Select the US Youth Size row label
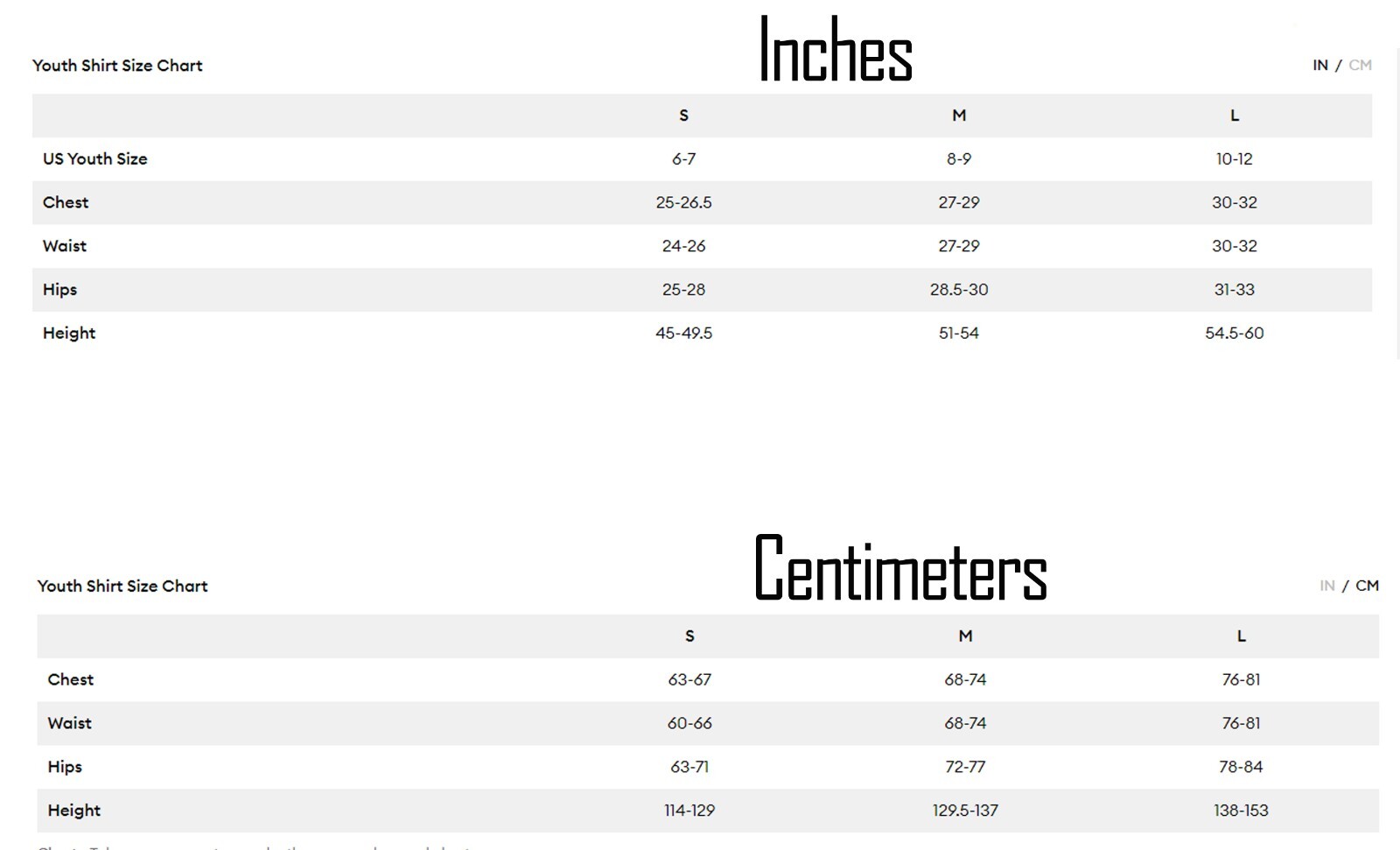The height and width of the screenshot is (850, 1400). tap(95, 158)
